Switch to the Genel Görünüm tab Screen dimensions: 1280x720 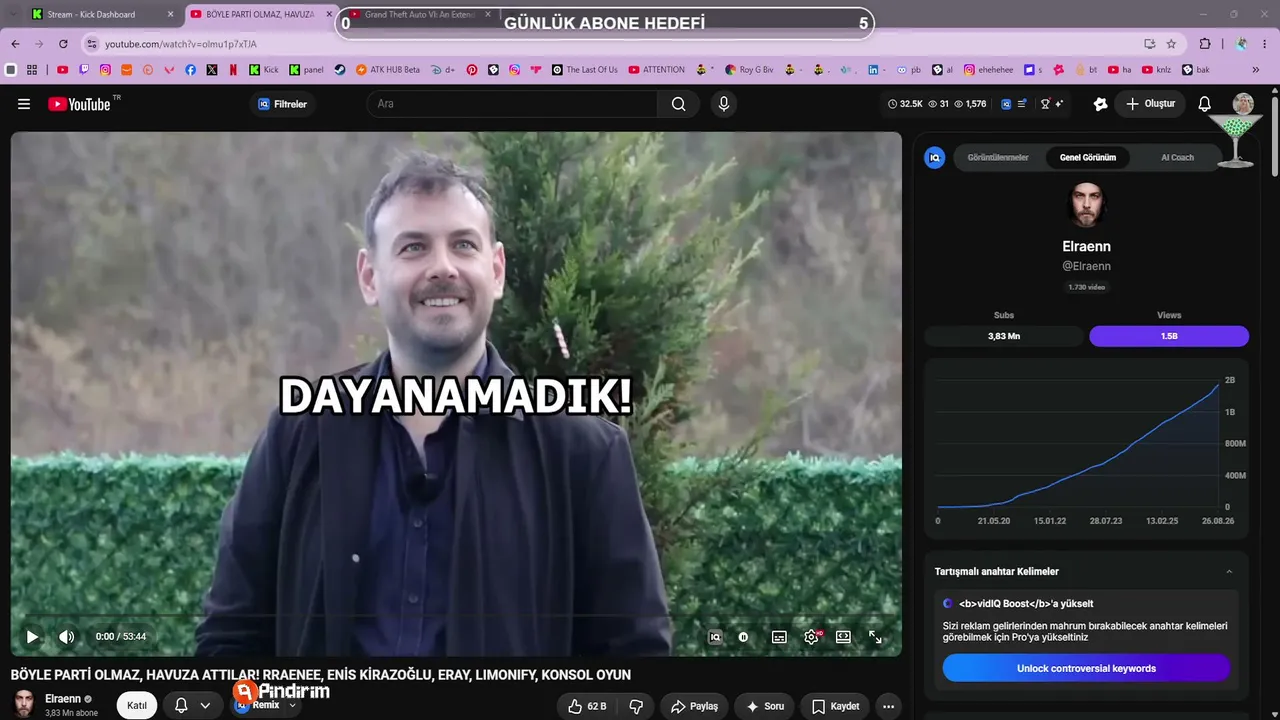1088,158
